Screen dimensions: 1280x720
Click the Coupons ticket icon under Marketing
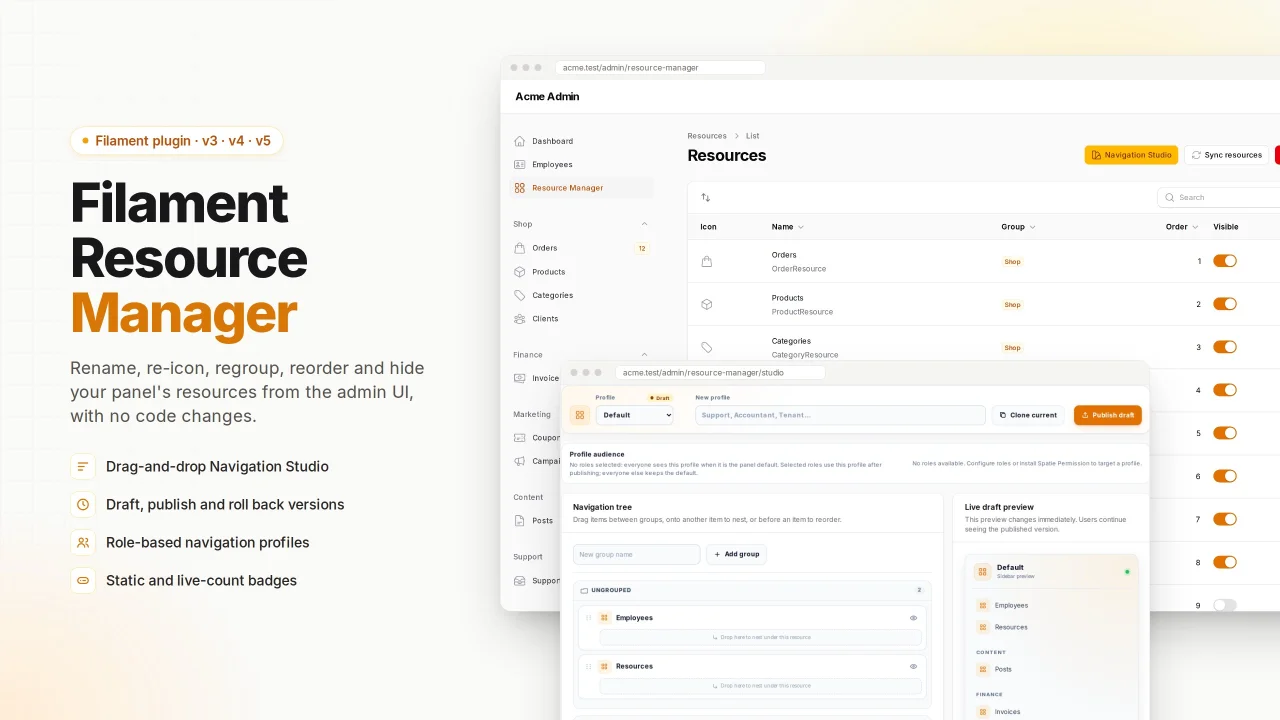[x=519, y=438]
